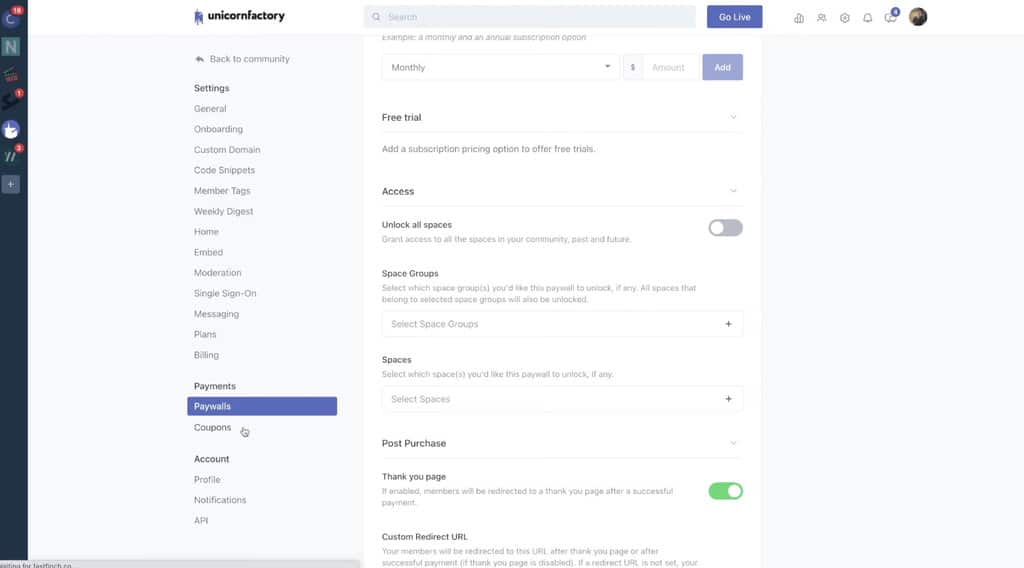Screen dimensions: 1024x568
Task: Click the settings gear icon in header
Action: (x=845, y=17)
